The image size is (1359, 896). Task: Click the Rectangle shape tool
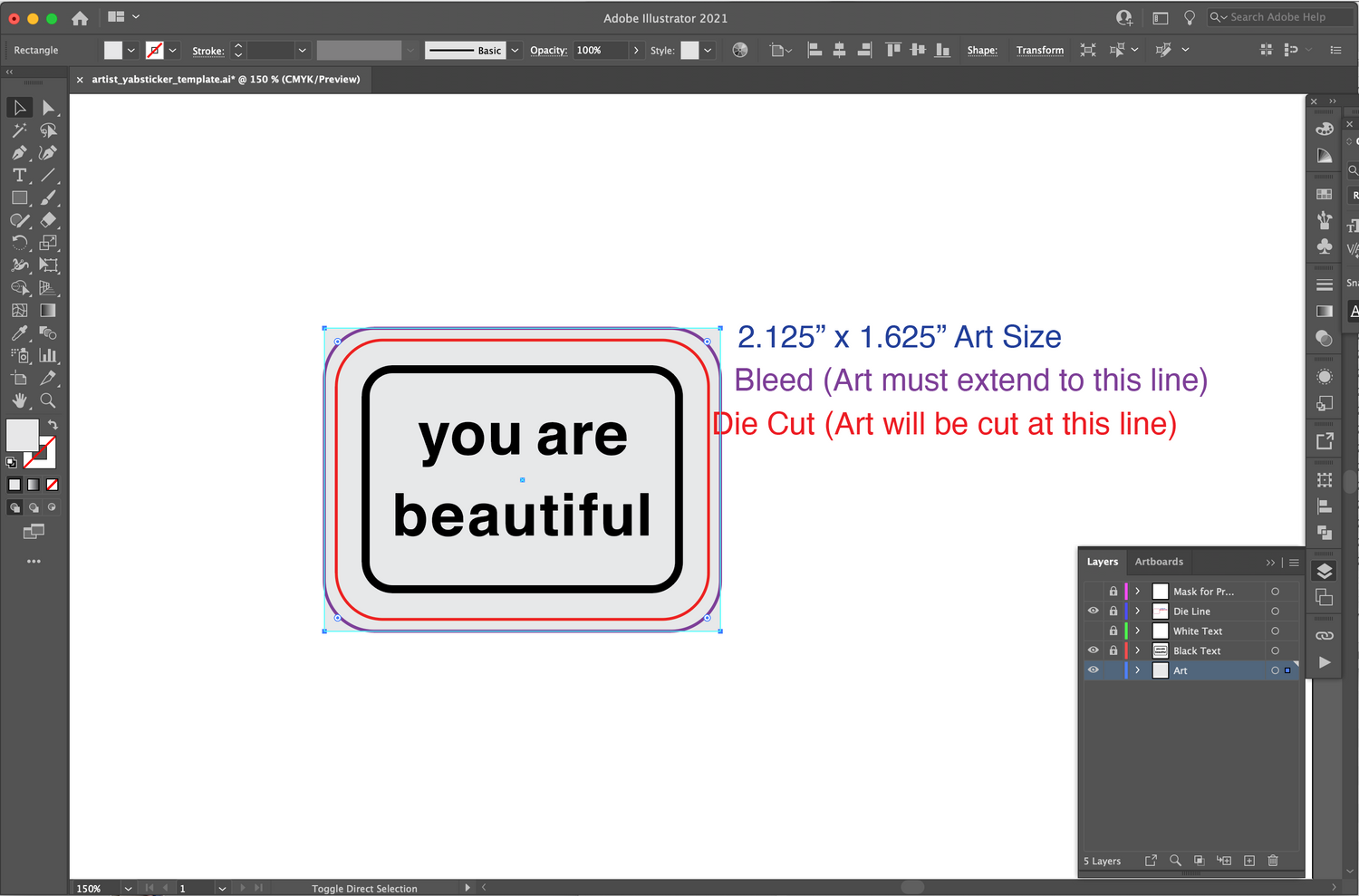pyautogui.click(x=19, y=198)
